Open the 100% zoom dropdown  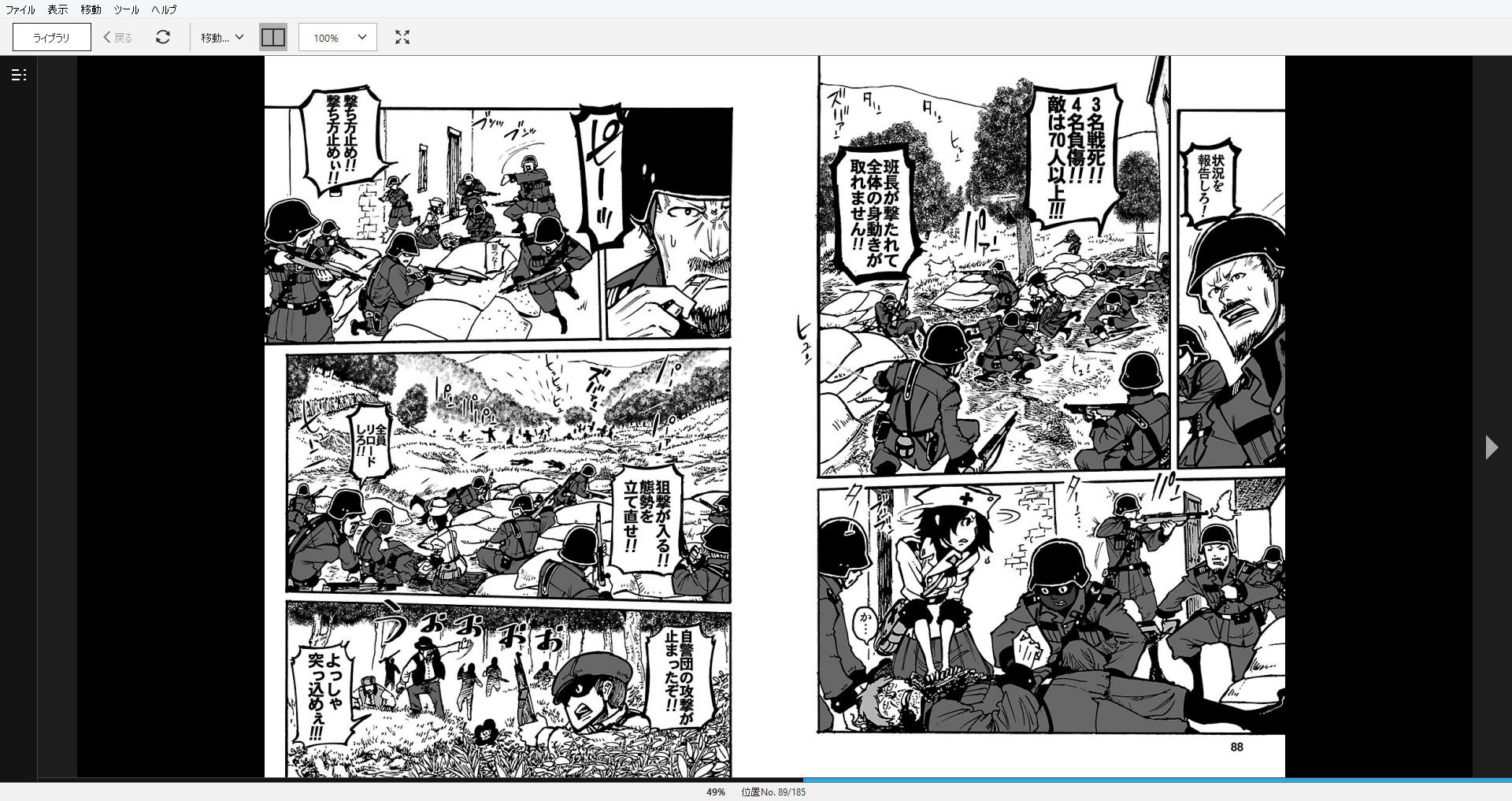(338, 37)
